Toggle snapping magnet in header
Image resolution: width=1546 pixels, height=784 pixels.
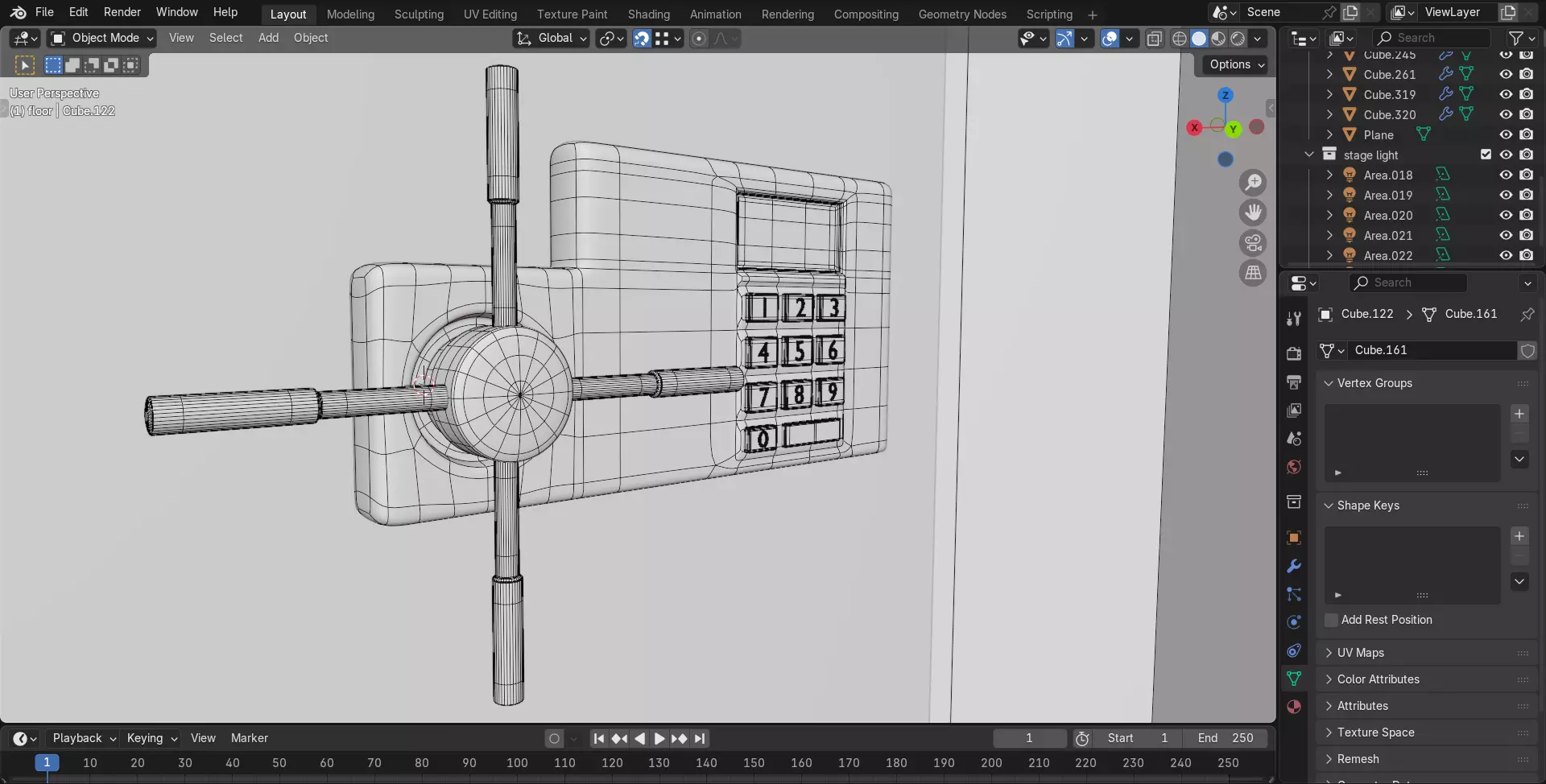point(642,39)
